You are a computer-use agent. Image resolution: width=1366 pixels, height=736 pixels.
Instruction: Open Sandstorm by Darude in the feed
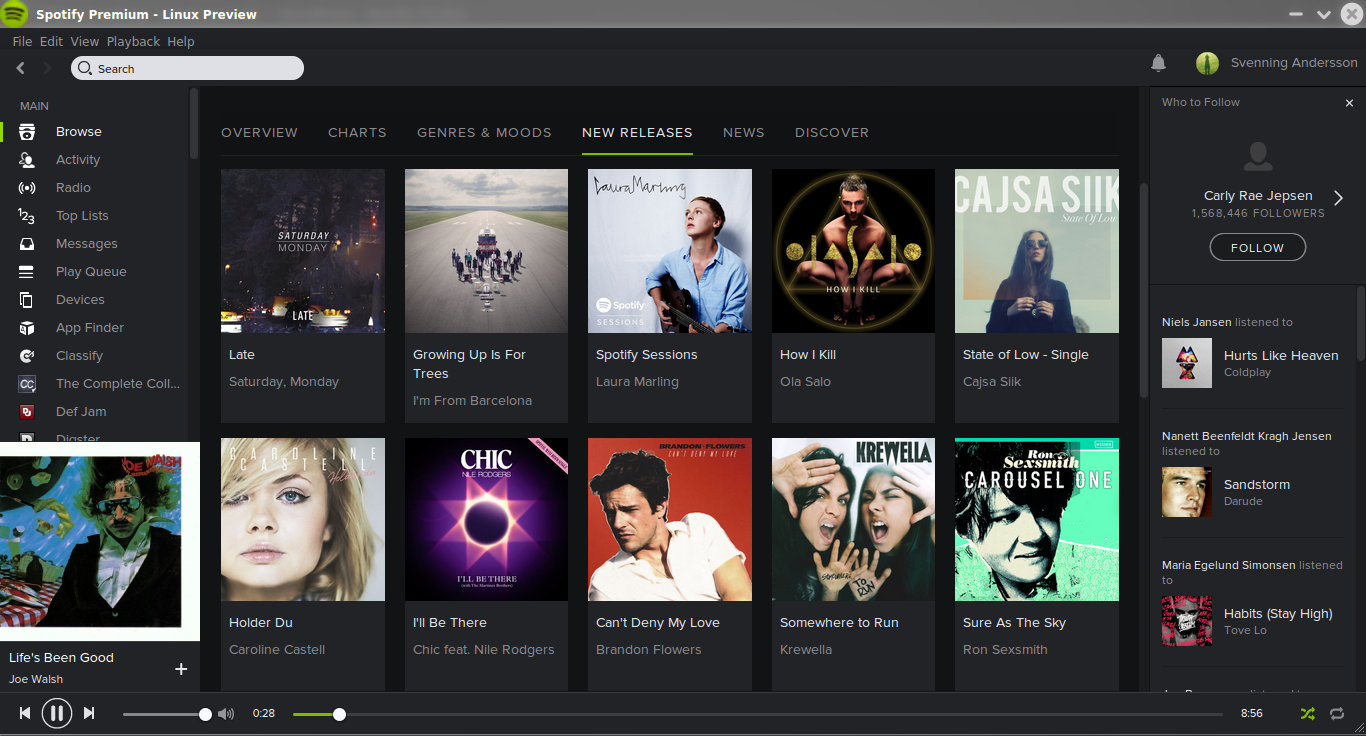pos(1257,484)
